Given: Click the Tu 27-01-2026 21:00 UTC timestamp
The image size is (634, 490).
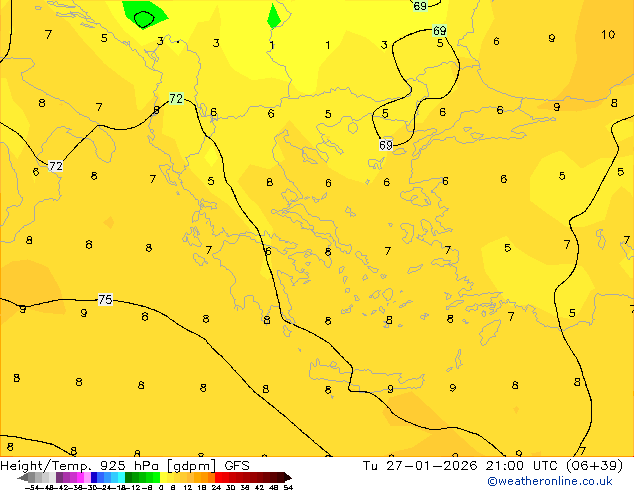Looking at the screenshot, I should pyautogui.click(x=460, y=465).
